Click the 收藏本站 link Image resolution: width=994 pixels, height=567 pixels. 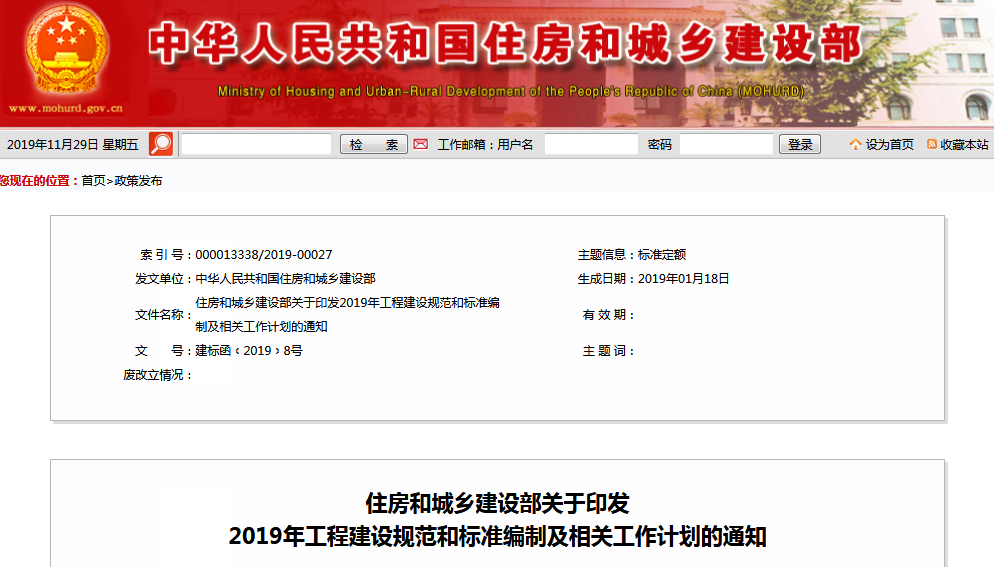[964, 145]
